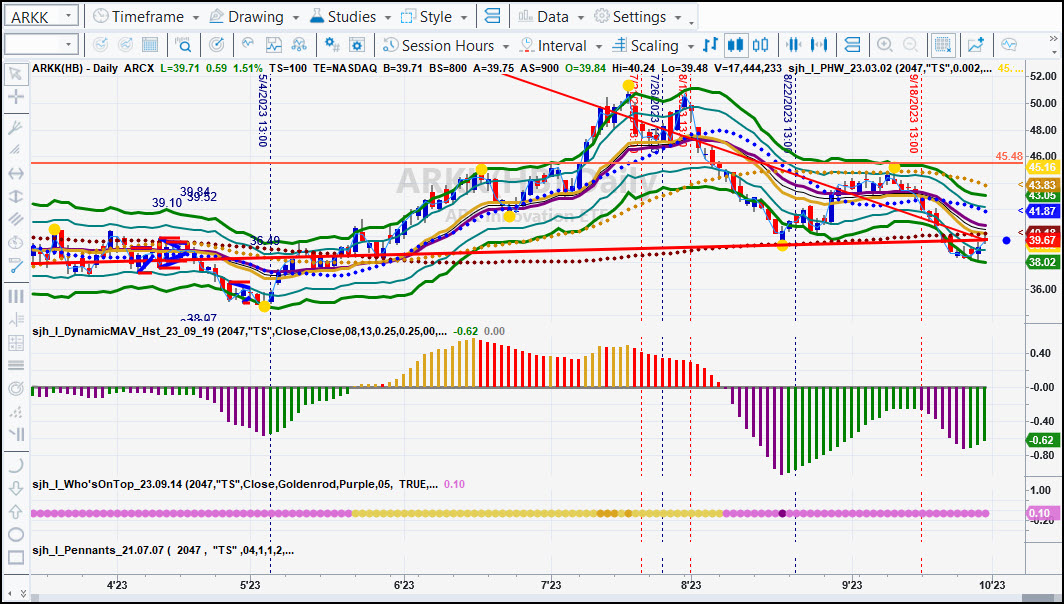Select the parallel lines channel tool
This screenshot has height=604, width=1064.
click(15, 219)
